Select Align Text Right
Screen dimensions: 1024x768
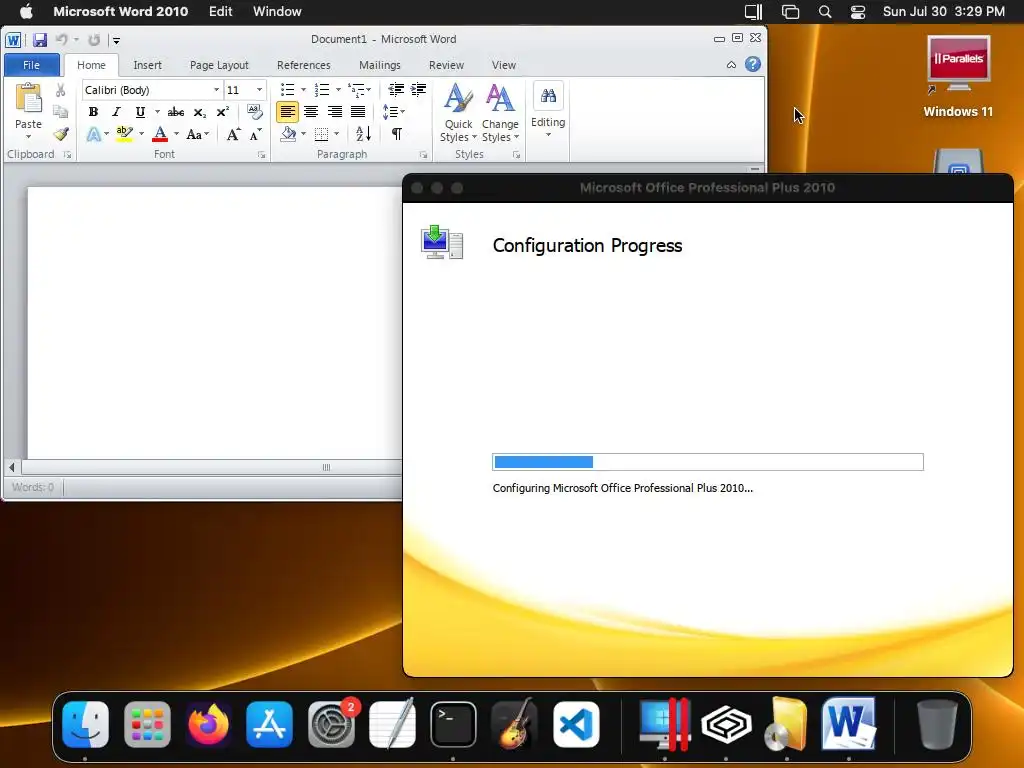[x=334, y=112]
